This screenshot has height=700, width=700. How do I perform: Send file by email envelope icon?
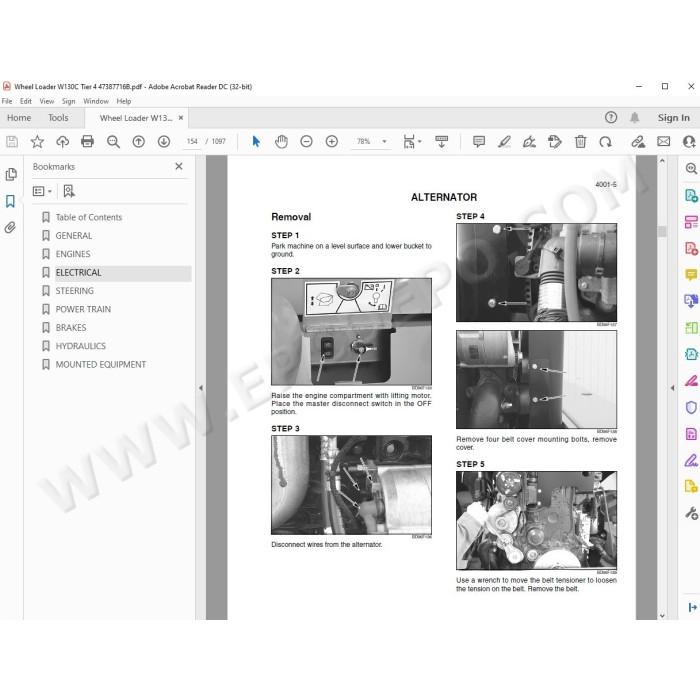tap(663, 142)
